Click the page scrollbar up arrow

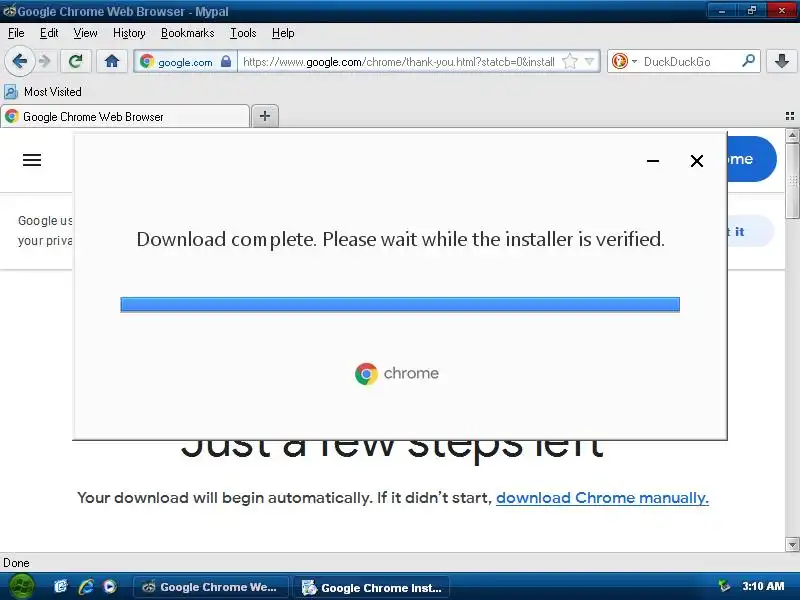[x=792, y=135]
